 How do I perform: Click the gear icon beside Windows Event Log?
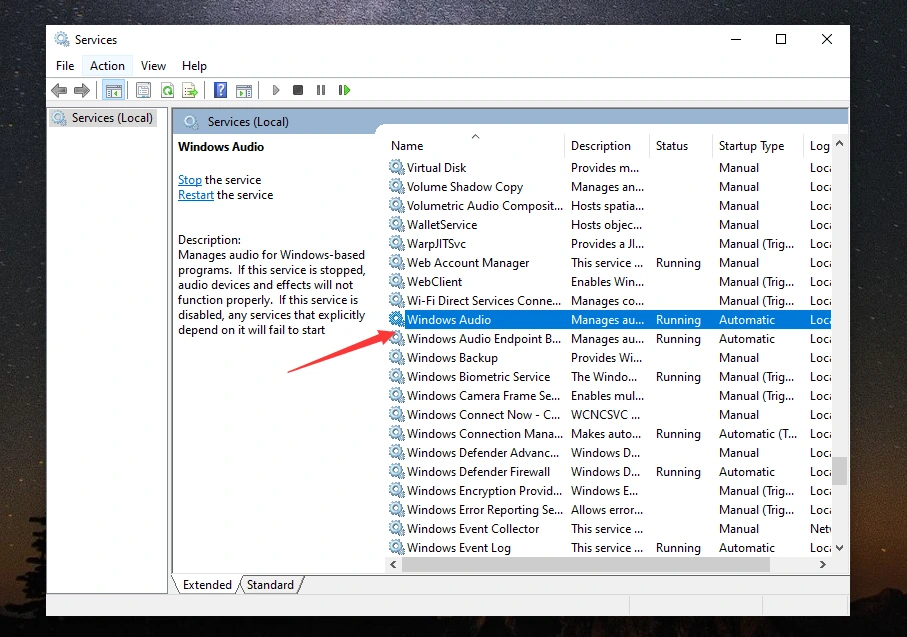(396, 547)
